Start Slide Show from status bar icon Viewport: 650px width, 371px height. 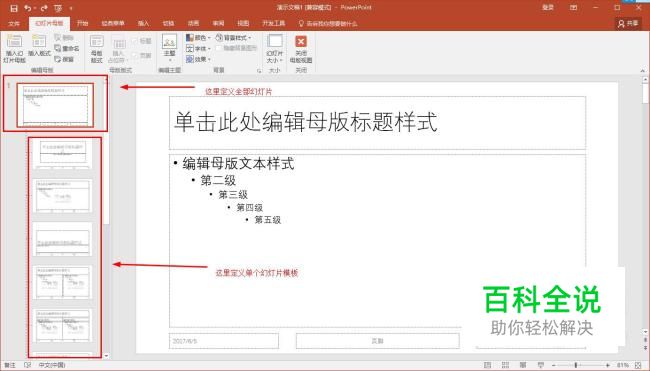point(541,365)
